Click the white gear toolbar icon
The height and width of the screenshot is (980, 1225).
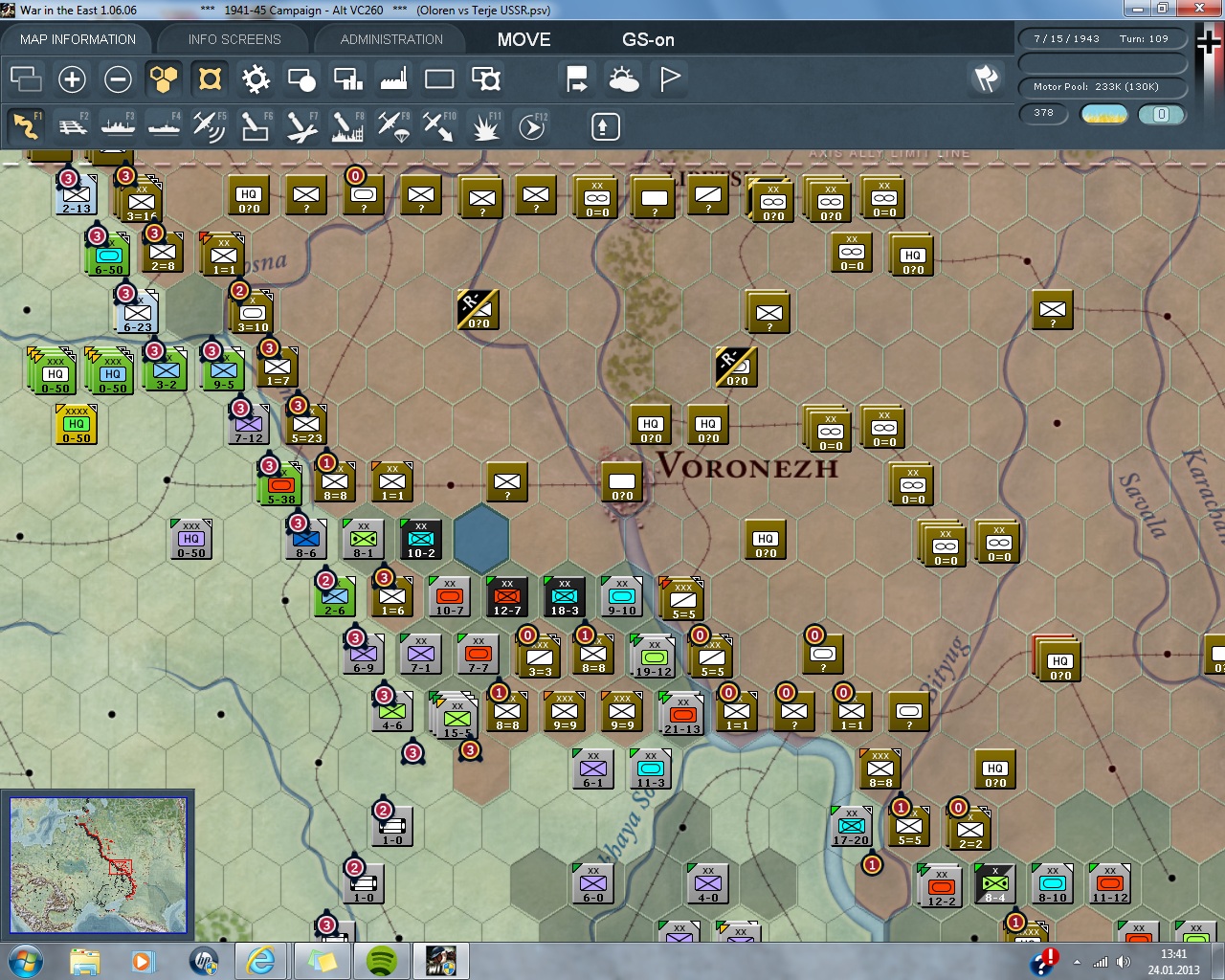(256, 78)
